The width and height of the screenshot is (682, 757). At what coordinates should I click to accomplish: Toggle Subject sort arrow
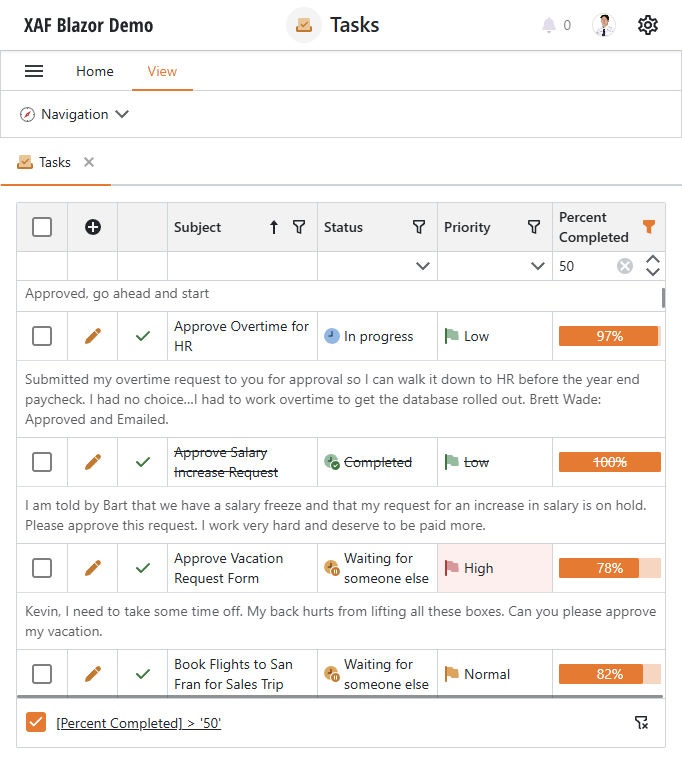274,227
